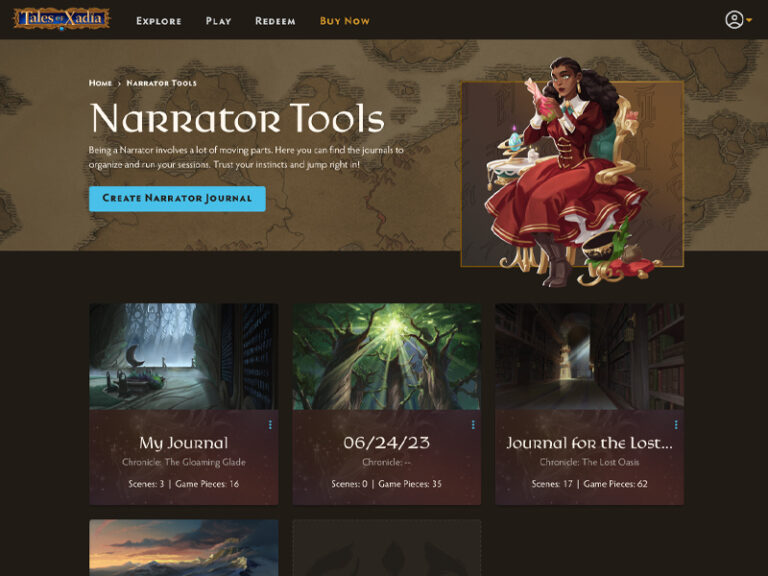Go to the Redeem page
Screen dimensions: 768x576
[275, 21]
